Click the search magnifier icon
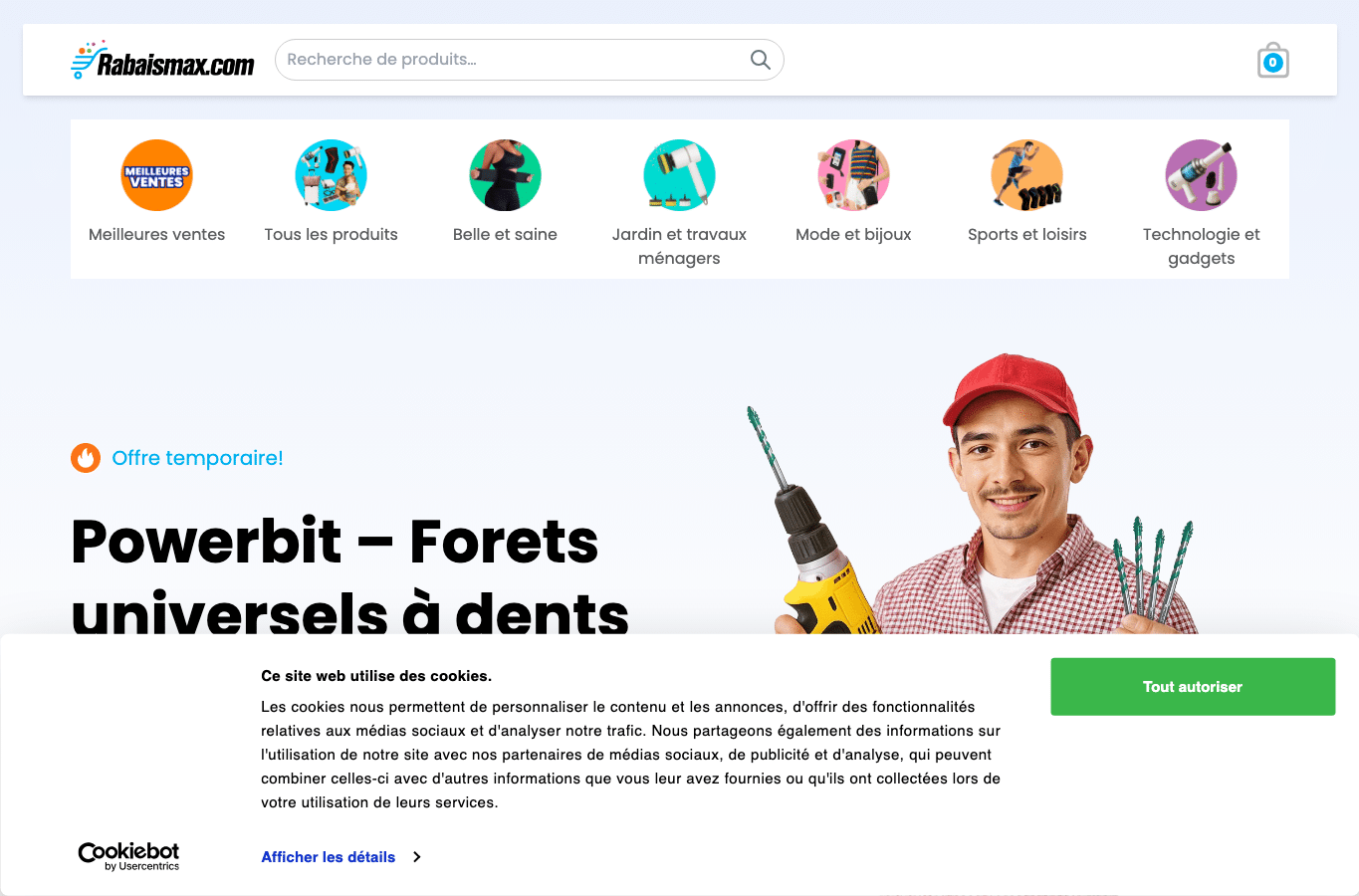This screenshot has width=1359, height=896. (x=761, y=60)
